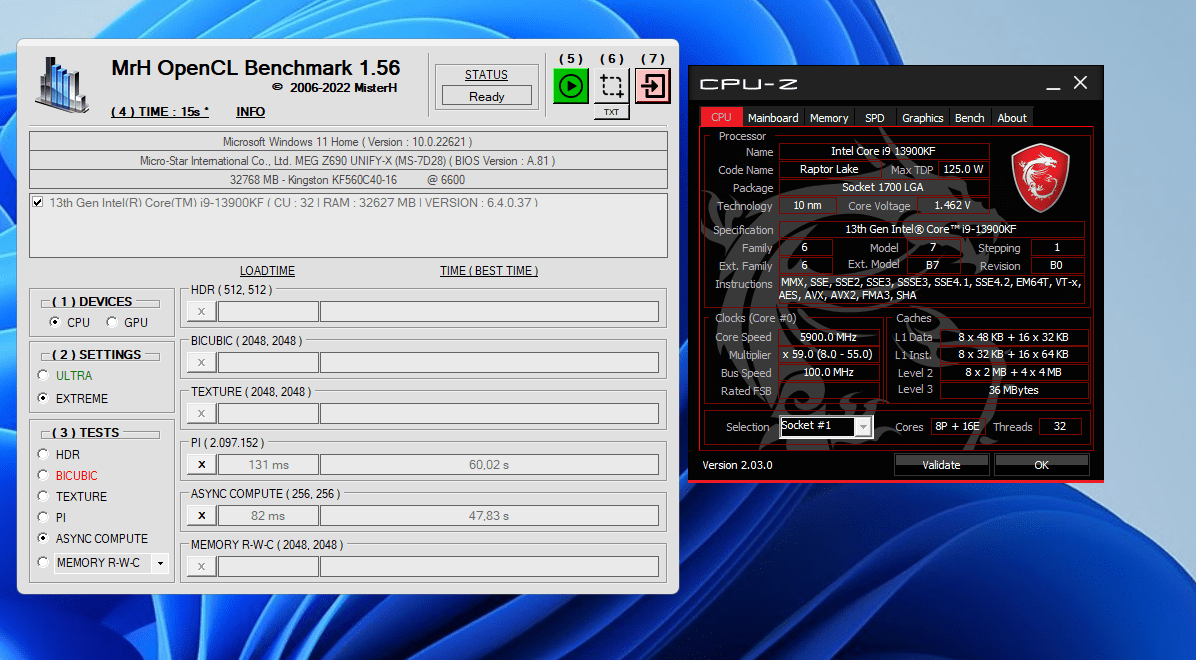Click the Core Speed 5900.0 MHz value in CPU-Z
This screenshot has width=1196, height=660.
click(x=828, y=336)
